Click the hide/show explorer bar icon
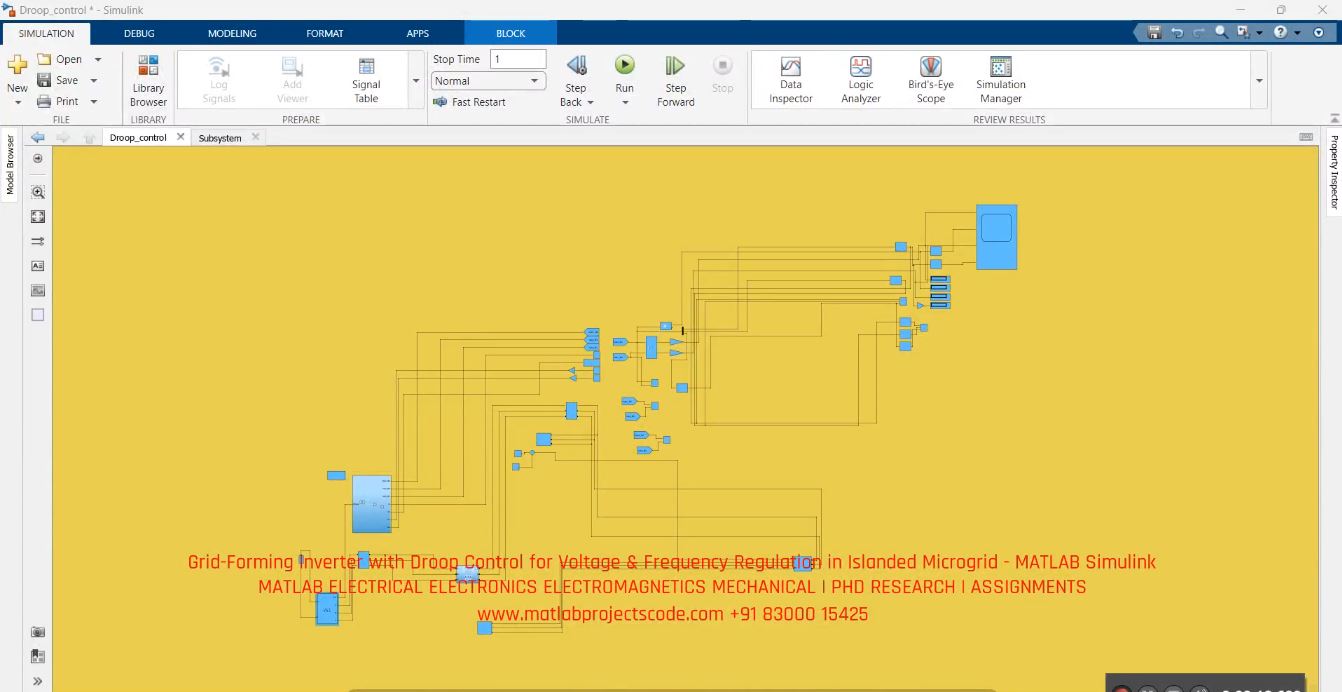The height and width of the screenshot is (692, 1342). (x=38, y=158)
